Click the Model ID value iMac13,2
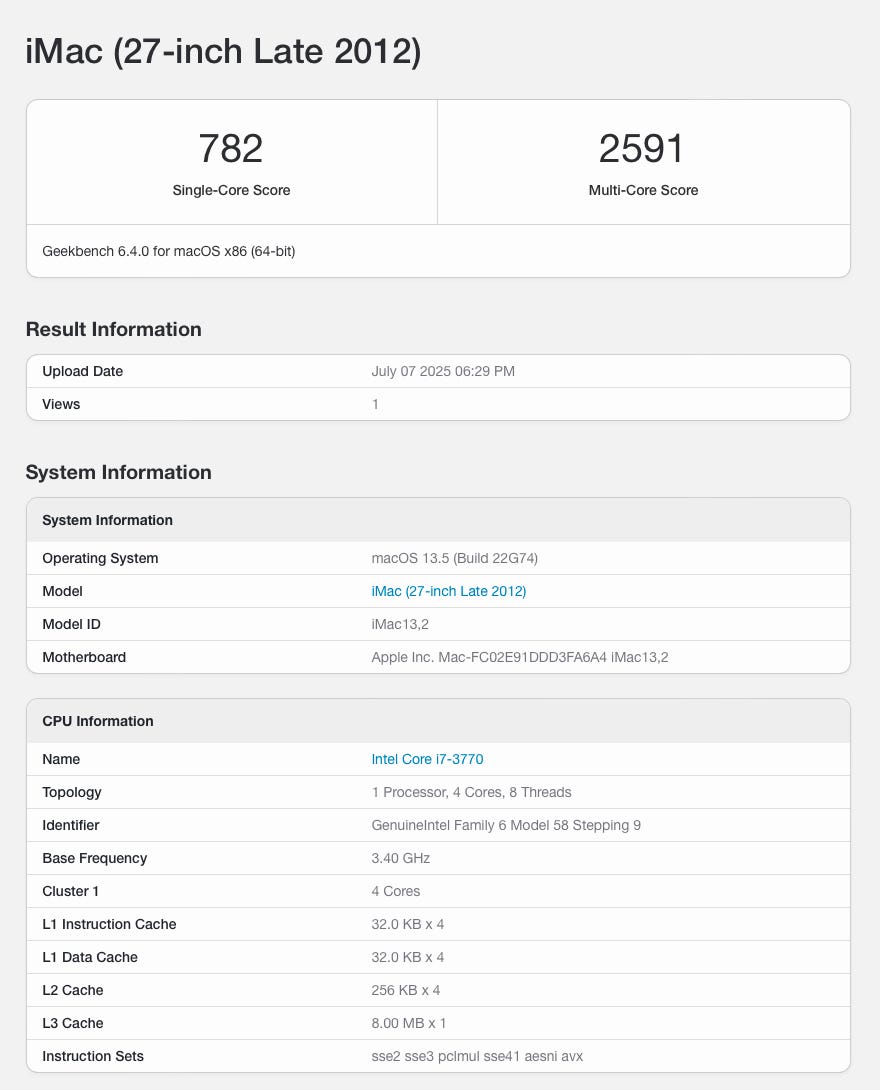 pos(400,624)
